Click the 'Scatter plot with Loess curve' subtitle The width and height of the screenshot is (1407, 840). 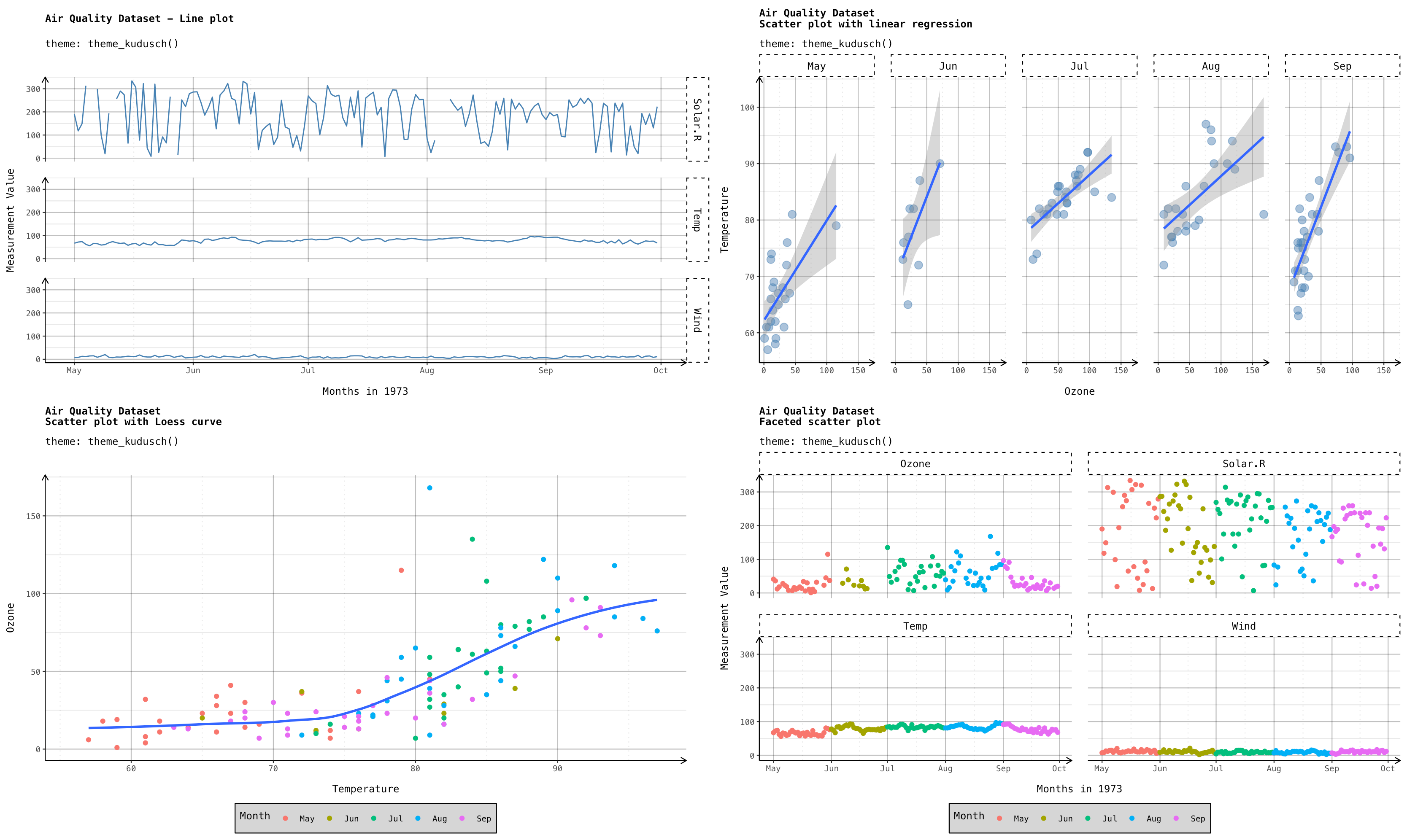point(134,422)
